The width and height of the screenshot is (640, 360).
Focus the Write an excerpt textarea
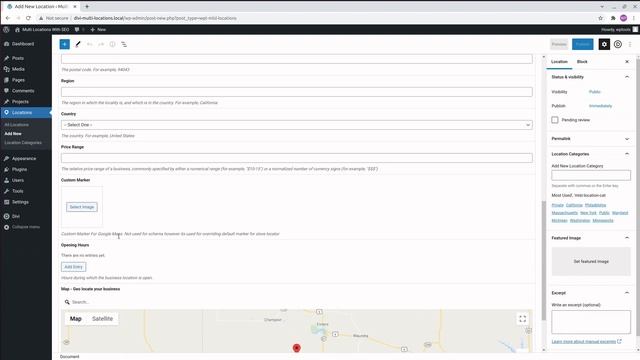click(591, 322)
